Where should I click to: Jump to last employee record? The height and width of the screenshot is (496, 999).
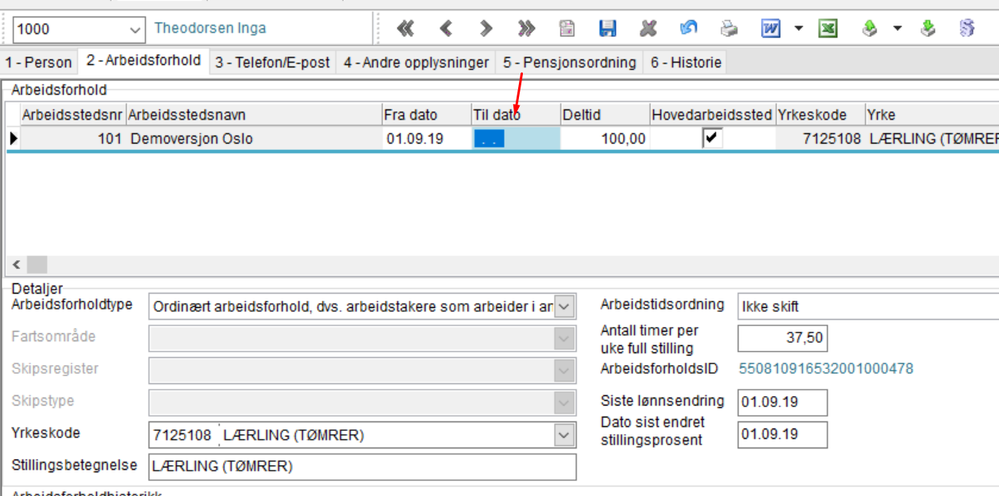pyautogui.click(x=526, y=28)
